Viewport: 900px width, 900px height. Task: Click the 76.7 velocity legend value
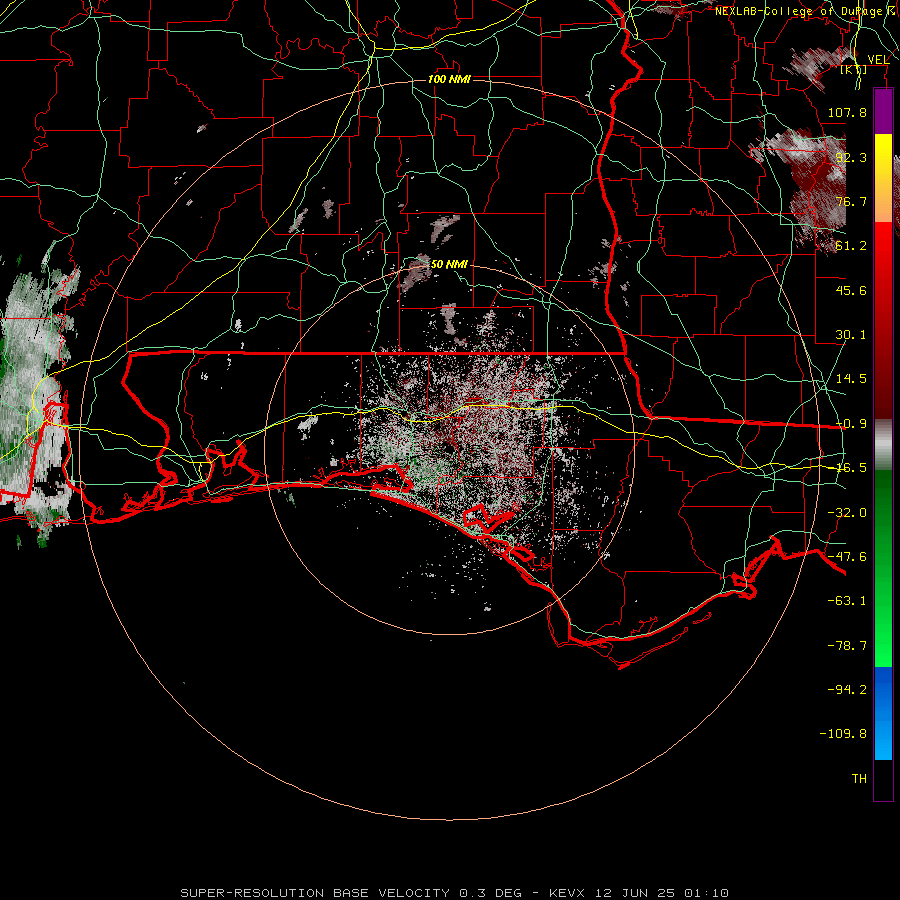pos(851,201)
